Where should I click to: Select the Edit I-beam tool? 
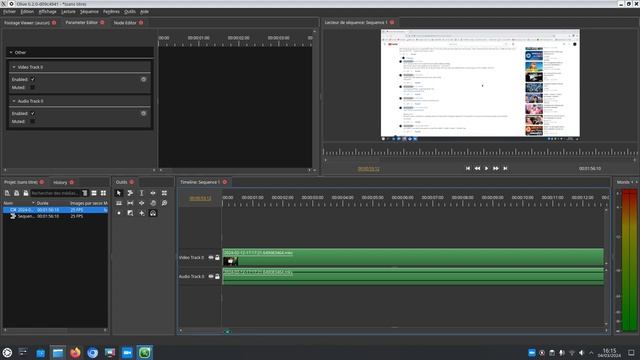click(x=142, y=193)
